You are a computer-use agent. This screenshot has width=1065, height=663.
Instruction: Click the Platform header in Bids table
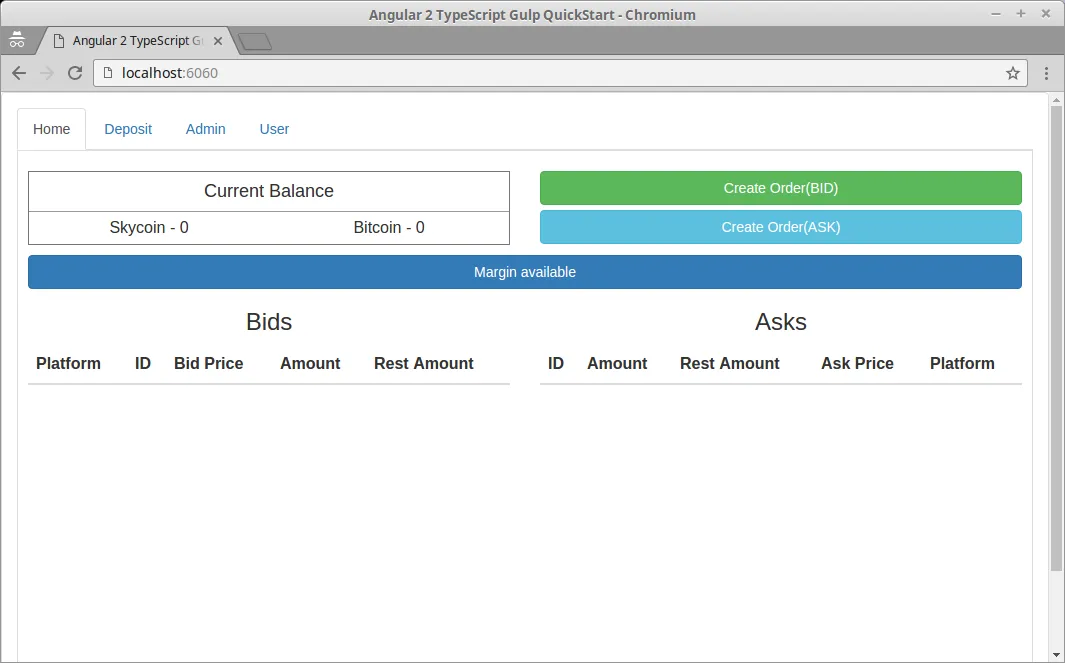[68, 363]
